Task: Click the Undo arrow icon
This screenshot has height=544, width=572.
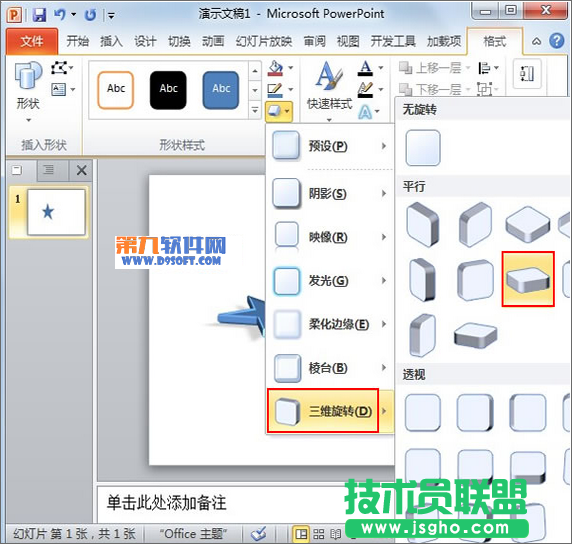Action: coord(59,14)
